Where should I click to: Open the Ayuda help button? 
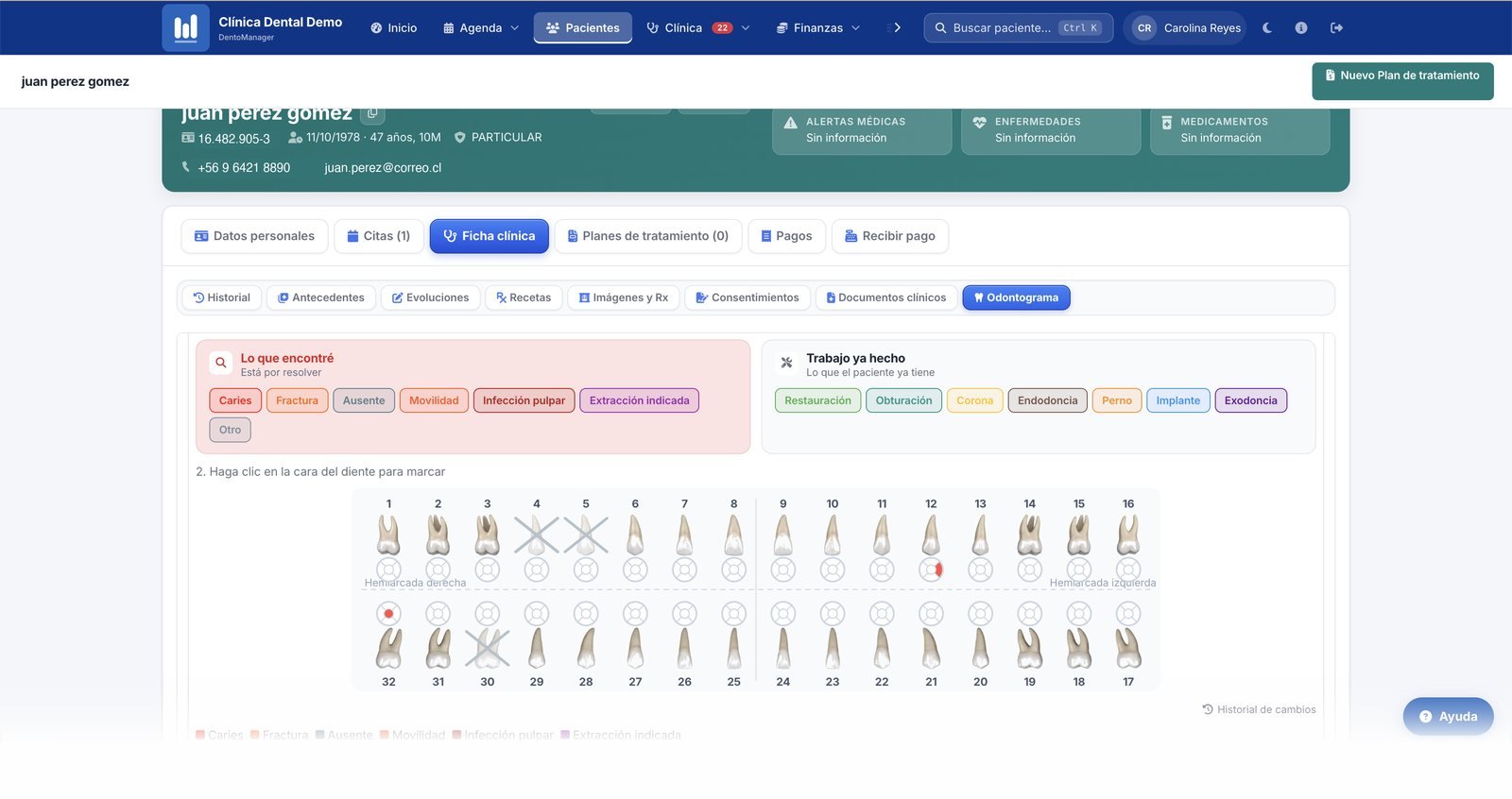point(1448,717)
